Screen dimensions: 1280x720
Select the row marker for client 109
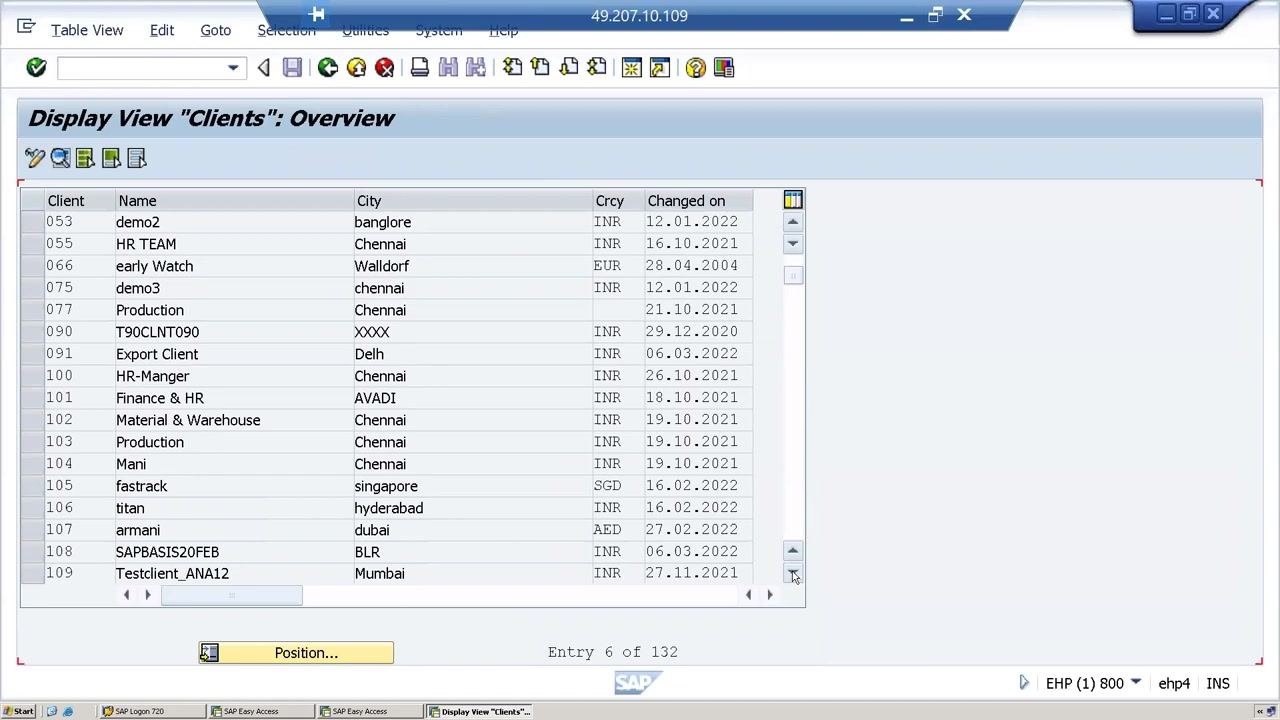tap(32, 574)
